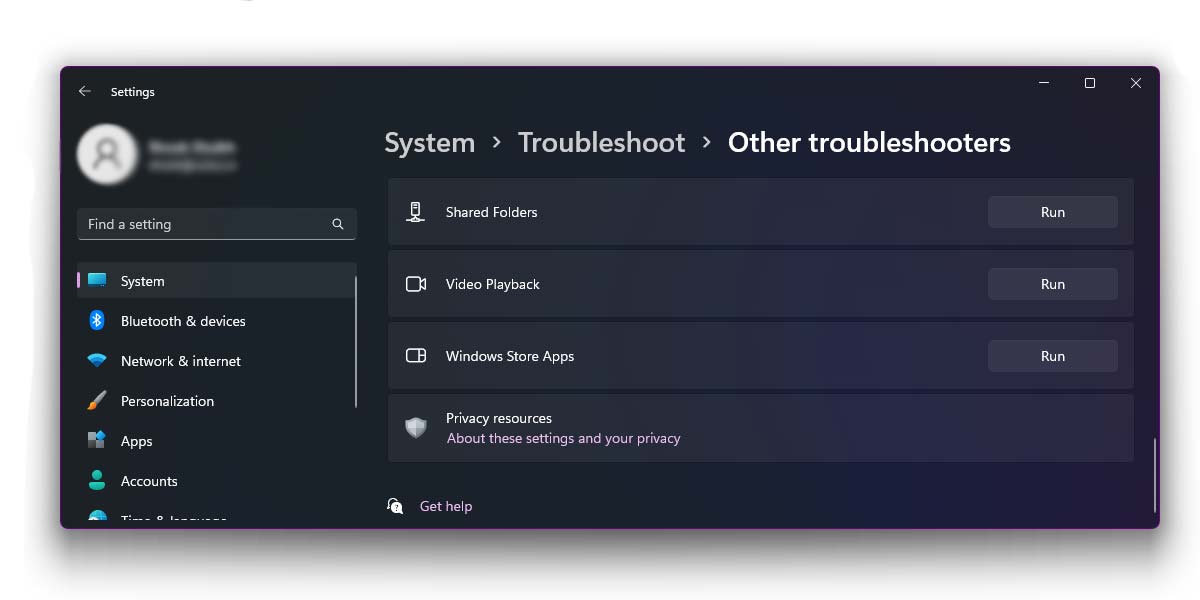
Task: Click the Windows Store Apps label text
Action: pos(510,356)
